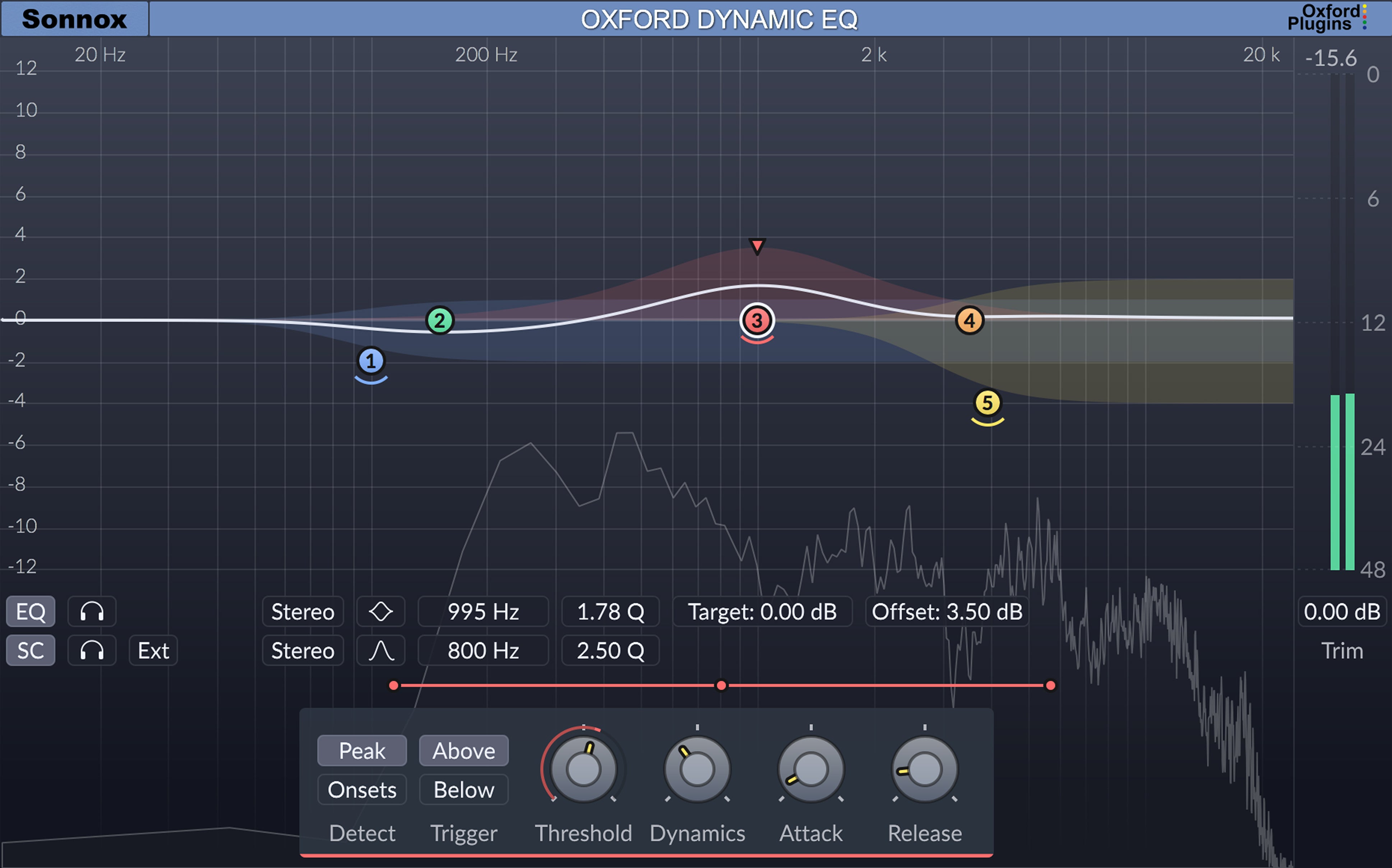Select the Peak detect mode

point(362,750)
